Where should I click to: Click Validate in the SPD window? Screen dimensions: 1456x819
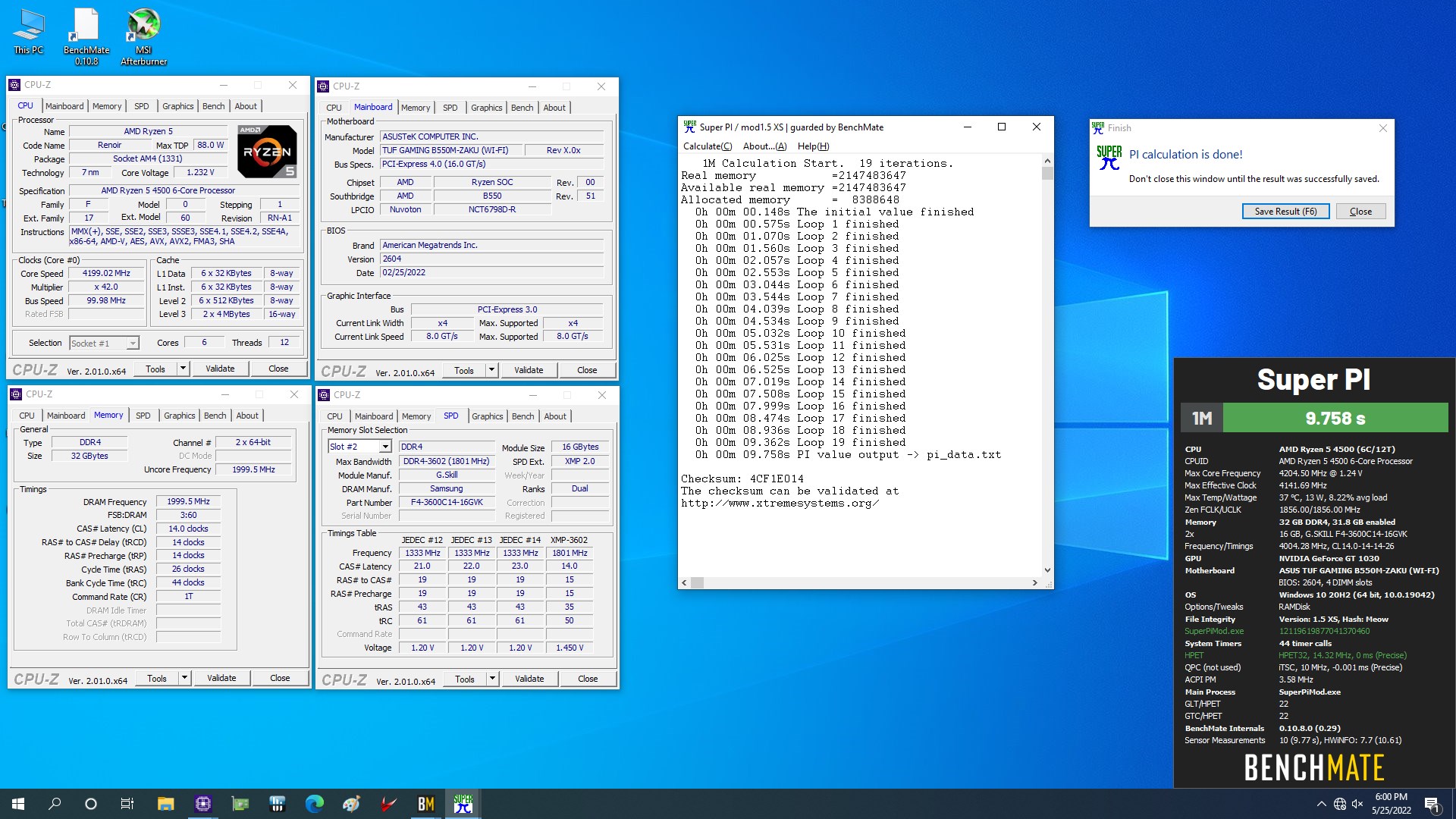529,679
